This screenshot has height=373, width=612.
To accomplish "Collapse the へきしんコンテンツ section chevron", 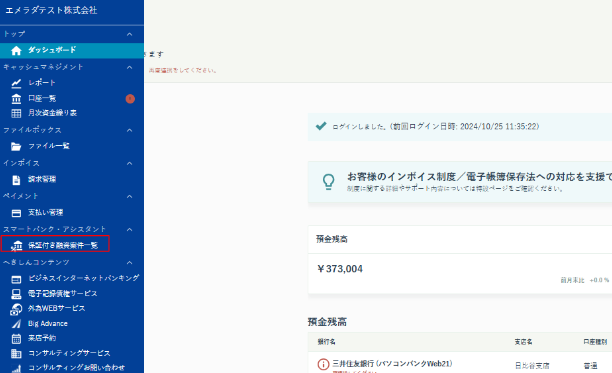I will click(130, 263).
